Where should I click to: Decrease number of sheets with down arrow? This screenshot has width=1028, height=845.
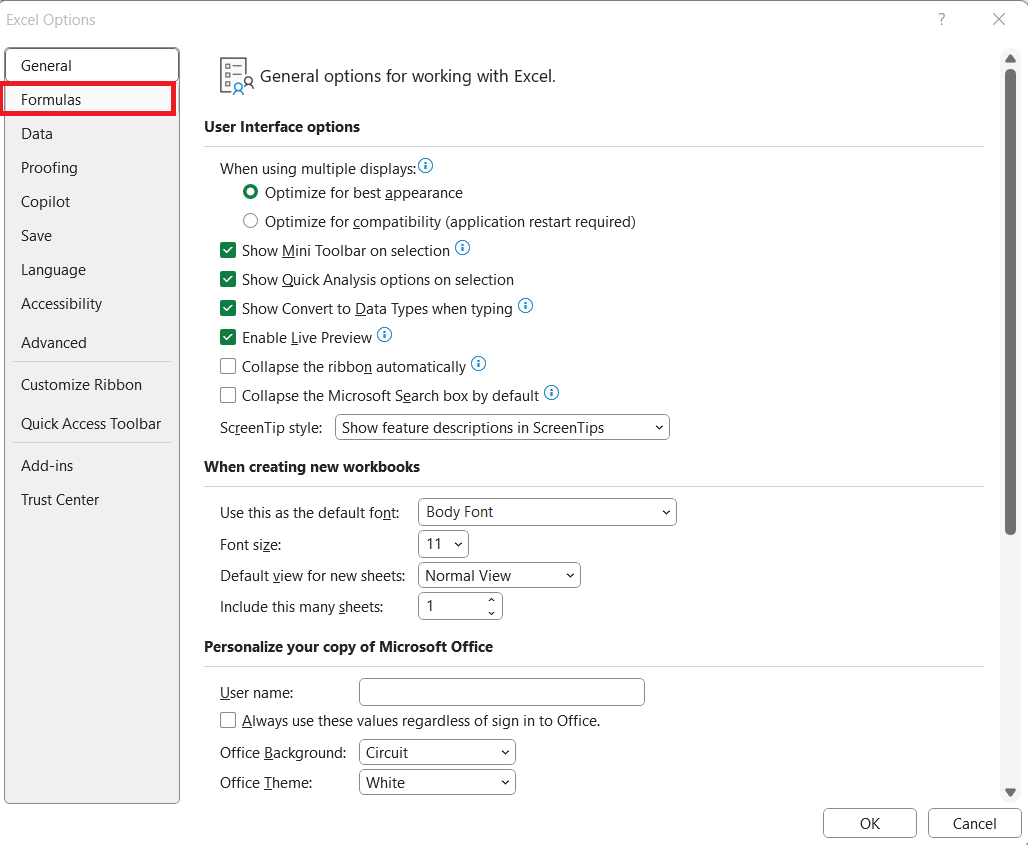491,614
